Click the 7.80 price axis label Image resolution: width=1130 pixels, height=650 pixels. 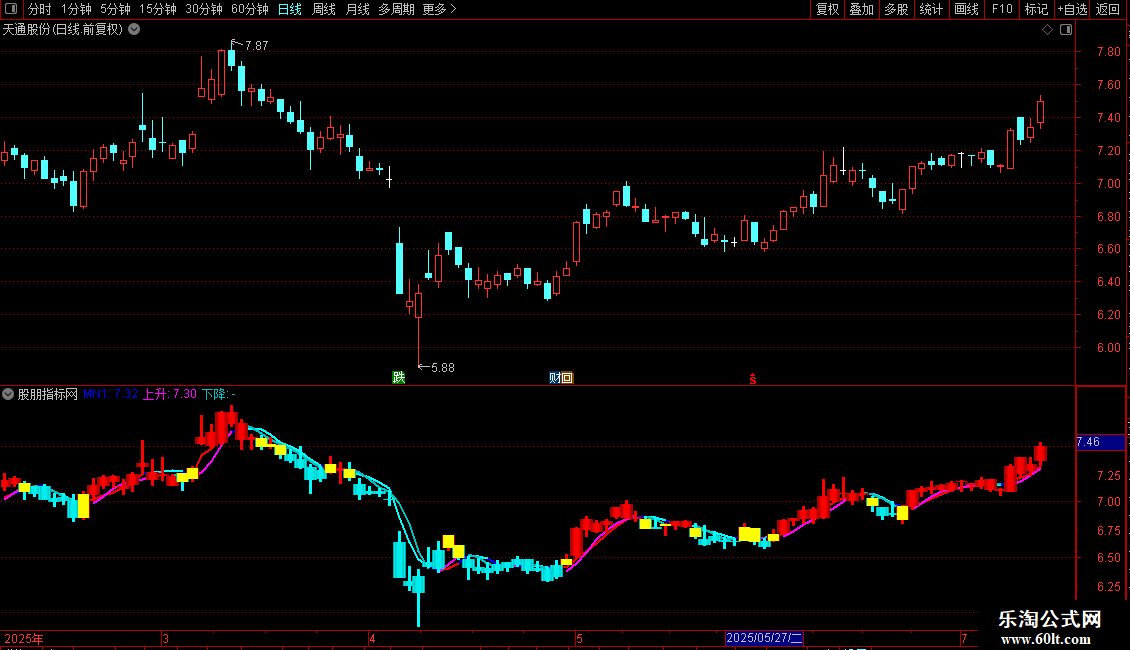(x=1108, y=52)
